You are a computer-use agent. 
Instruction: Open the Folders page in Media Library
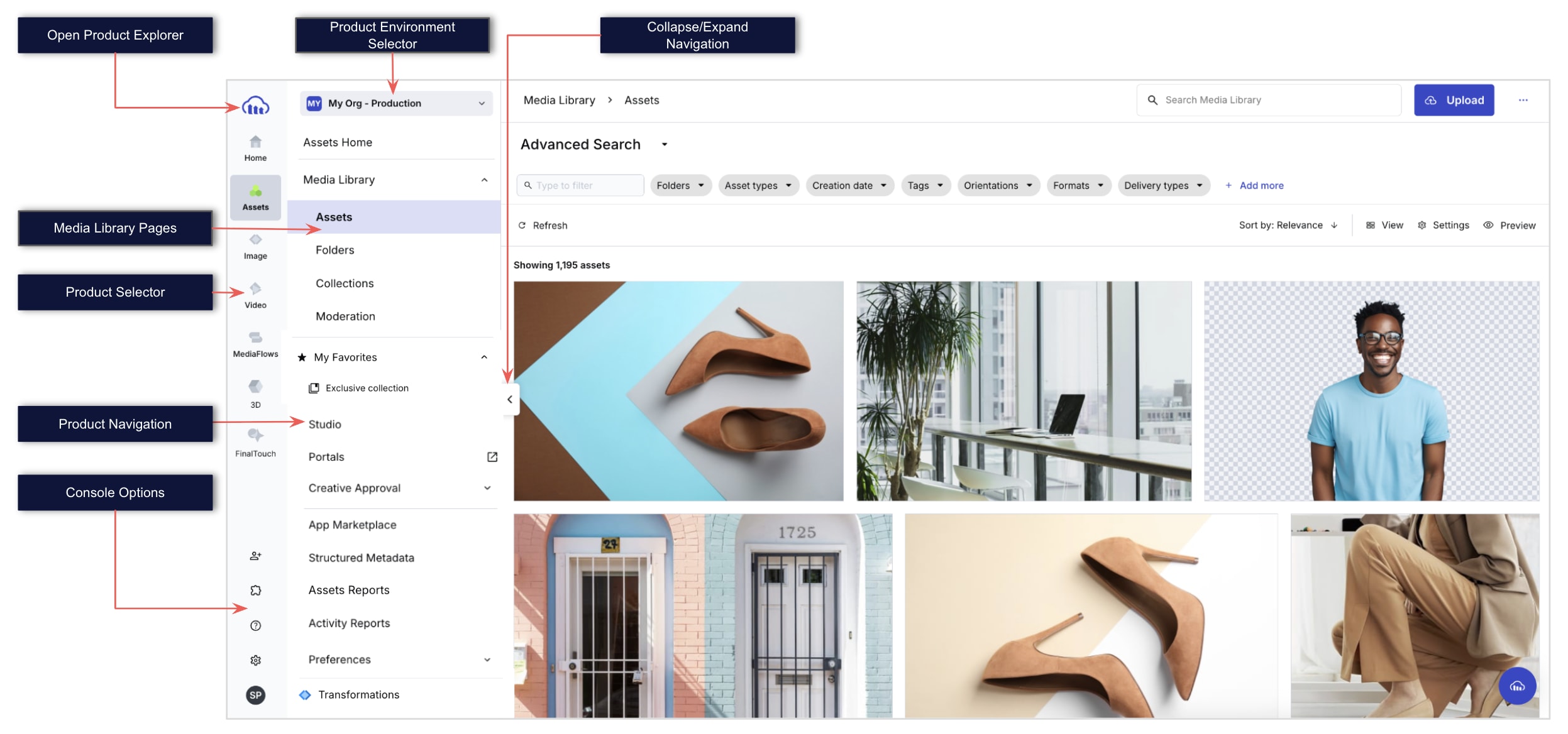[x=334, y=250]
